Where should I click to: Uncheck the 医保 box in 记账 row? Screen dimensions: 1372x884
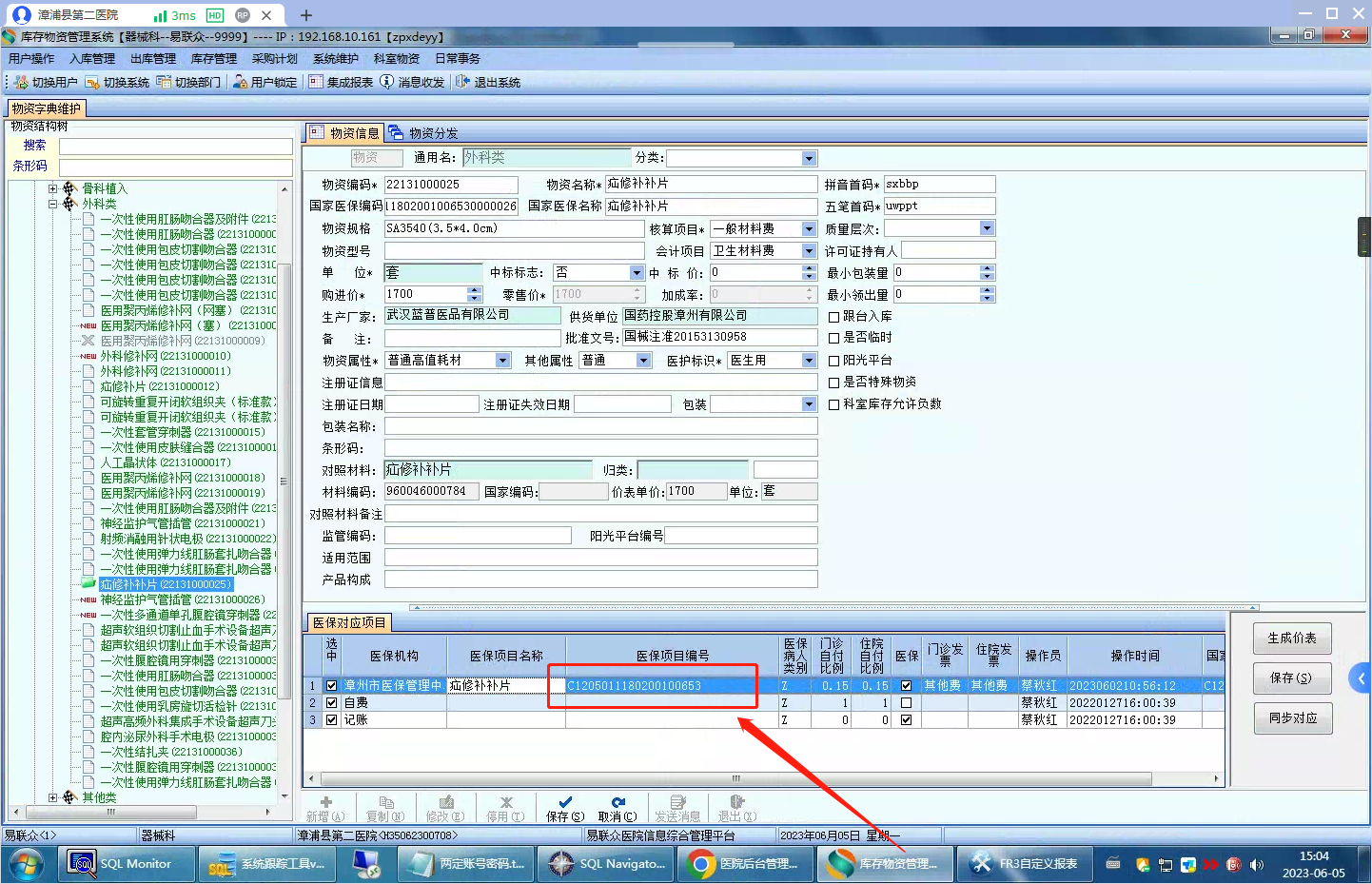906,720
